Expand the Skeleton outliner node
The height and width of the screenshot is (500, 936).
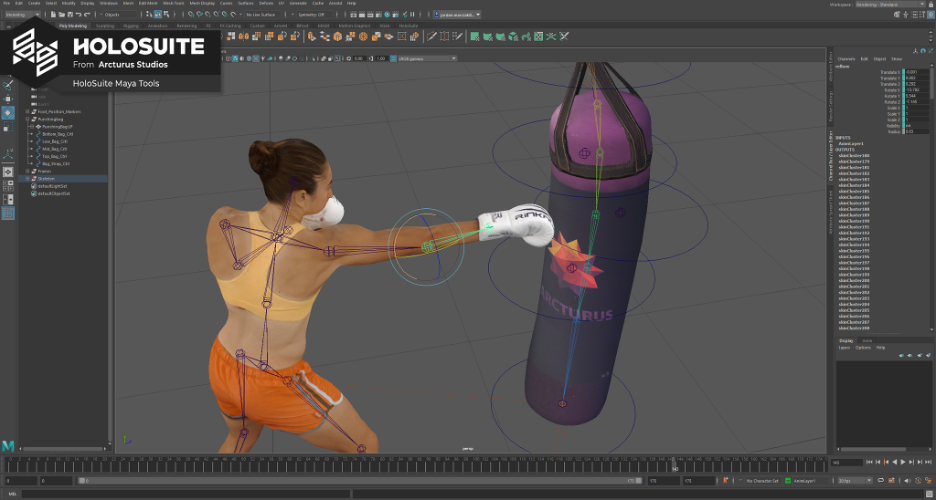point(27,178)
